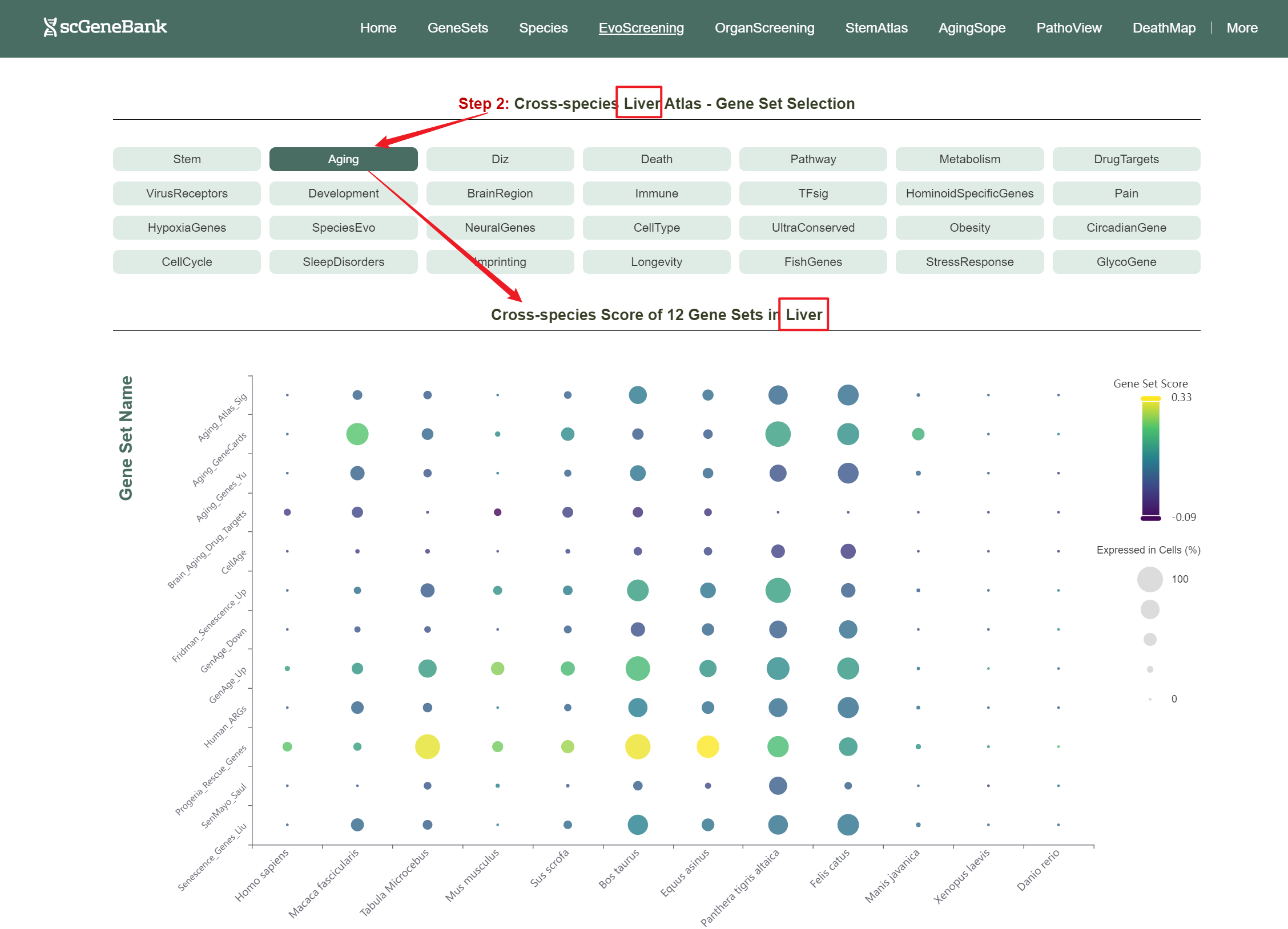Click the scGeneBank DNA logo icon
Image resolution: width=1288 pixels, height=929 pixels.
click(50, 27)
